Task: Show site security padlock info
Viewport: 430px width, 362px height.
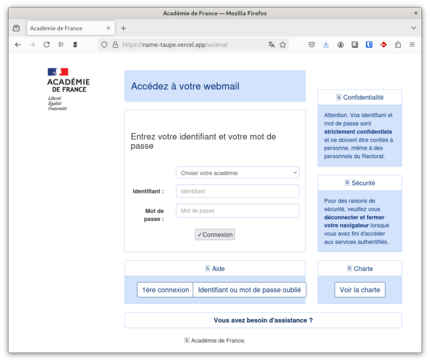Action: click(115, 44)
